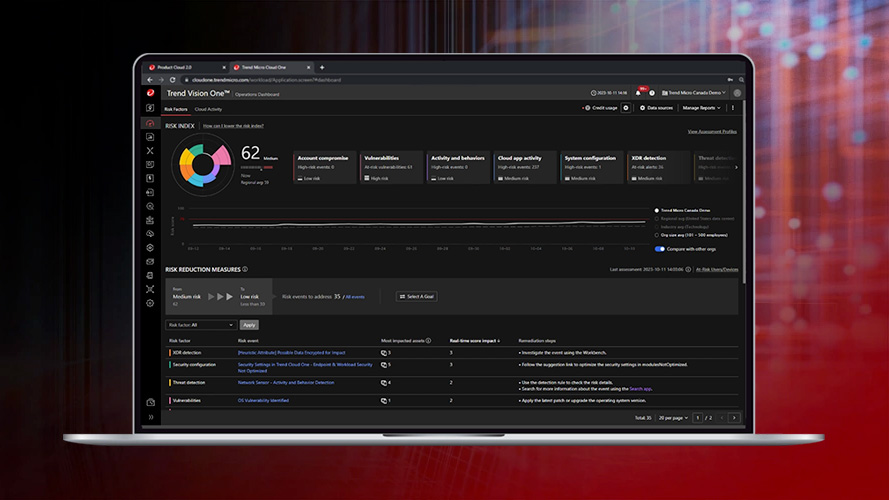This screenshot has height=500, width=889.
Task: Open the Risk factor: All dropdown
Action: tap(201, 325)
